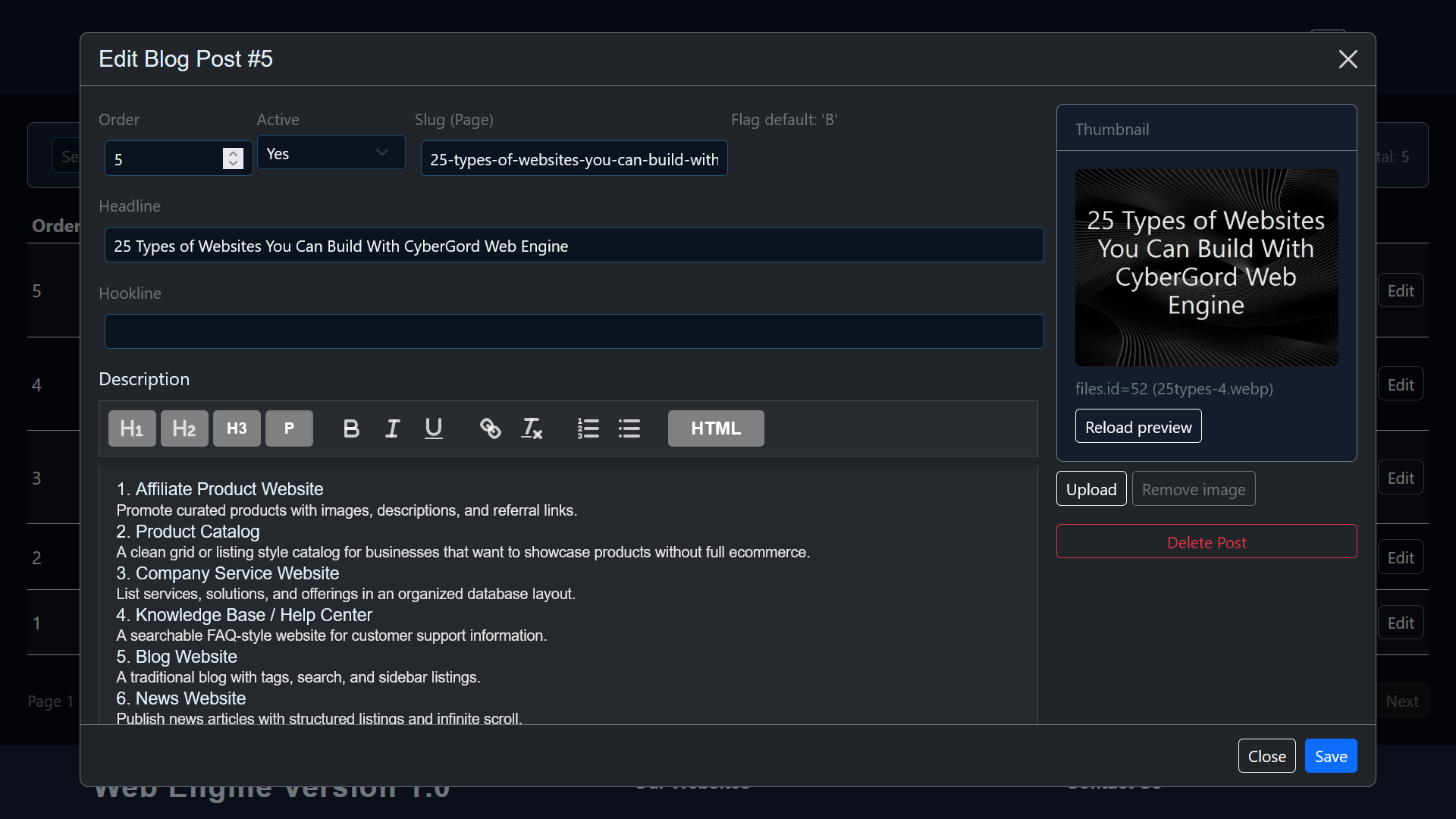1456x819 pixels.
Task: Click '3. Company Service Website' heading
Action: [227, 573]
